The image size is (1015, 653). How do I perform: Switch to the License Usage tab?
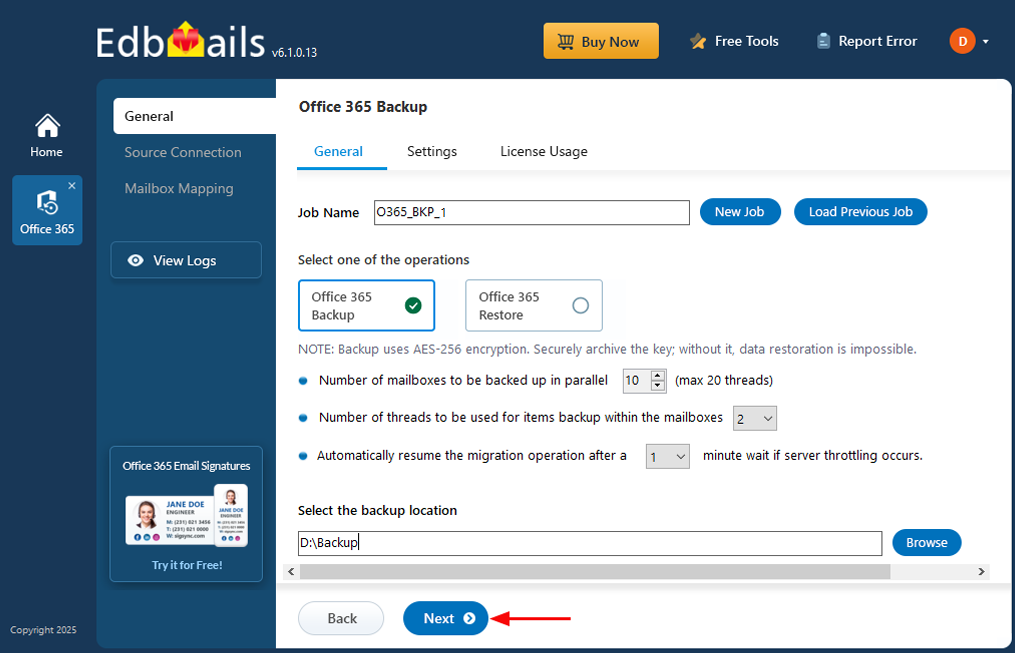pyautogui.click(x=544, y=151)
